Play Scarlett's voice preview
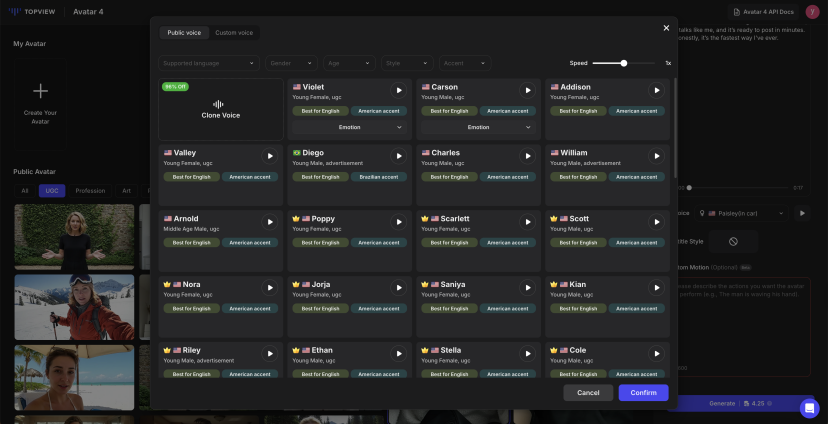The width and height of the screenshot is (828, 424). click(x=527, y=222)
